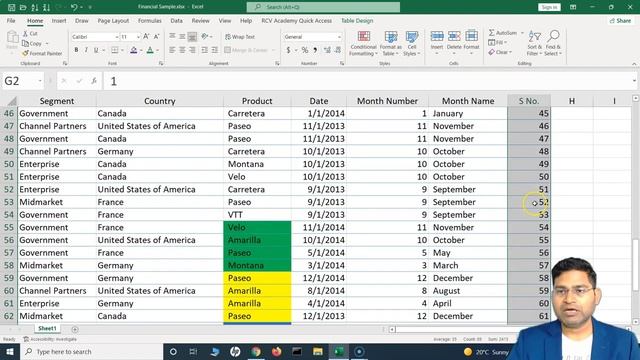The height and width of the screenshot is (360, 640).
Task: Select green cell containing Velo
Action: [257, 227]
